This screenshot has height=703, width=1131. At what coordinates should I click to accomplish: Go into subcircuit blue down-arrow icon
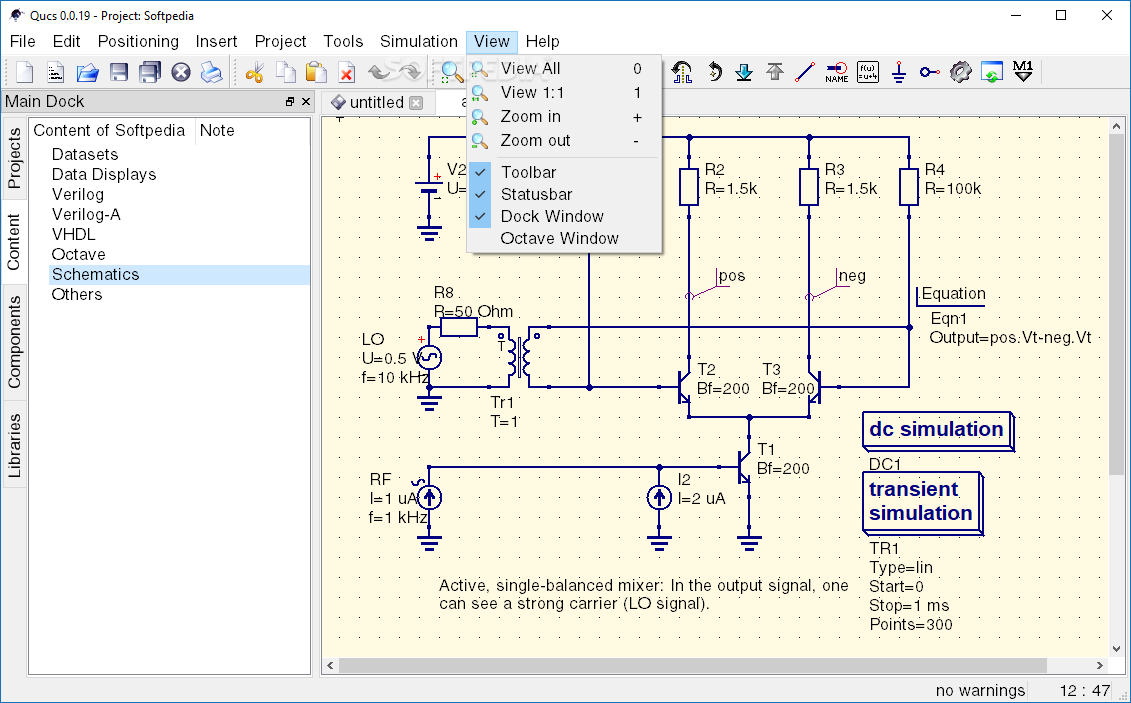pyautogui.click(x=744, y=72)
